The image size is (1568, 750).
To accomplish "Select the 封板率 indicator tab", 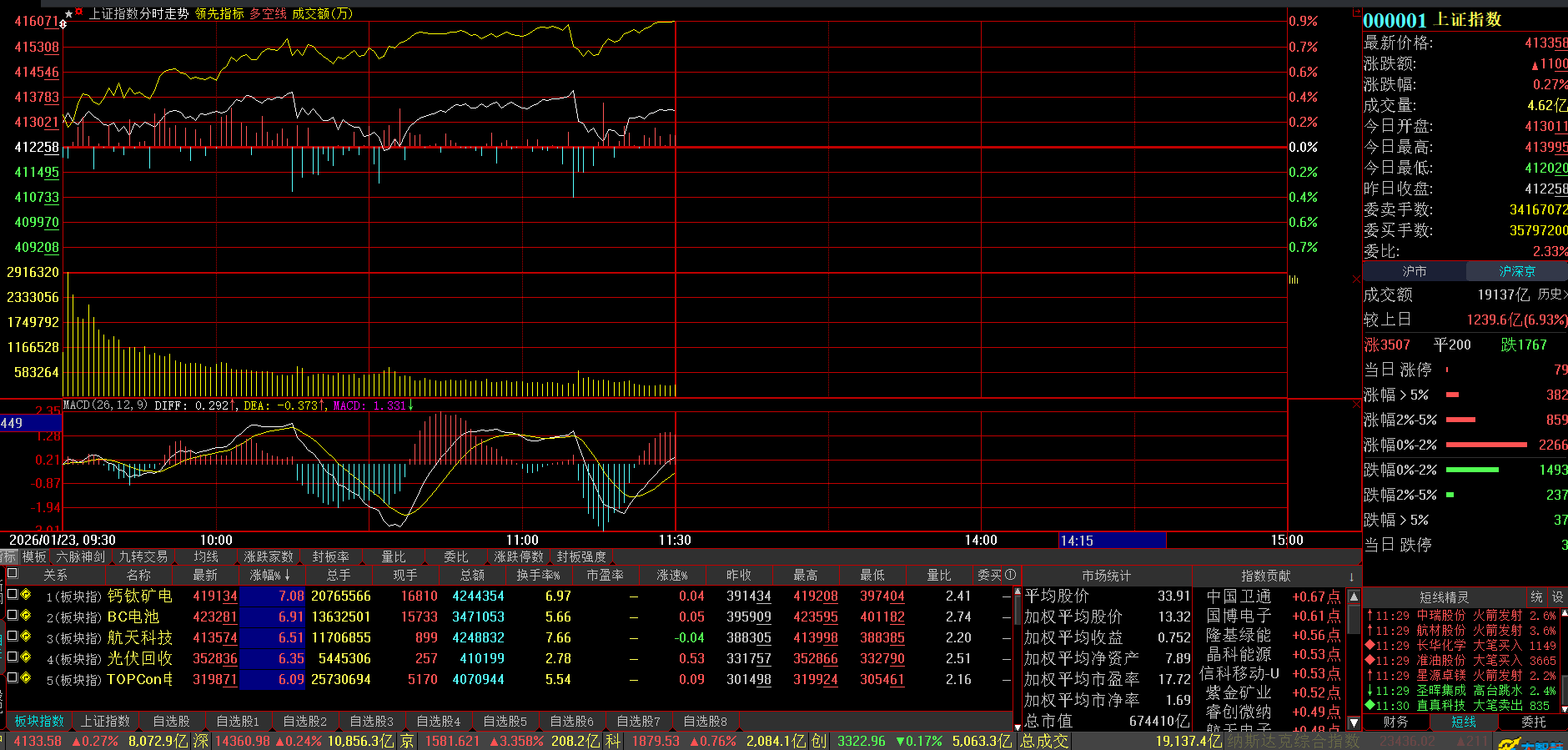I will pyautogui.click(x=331, y=556).
